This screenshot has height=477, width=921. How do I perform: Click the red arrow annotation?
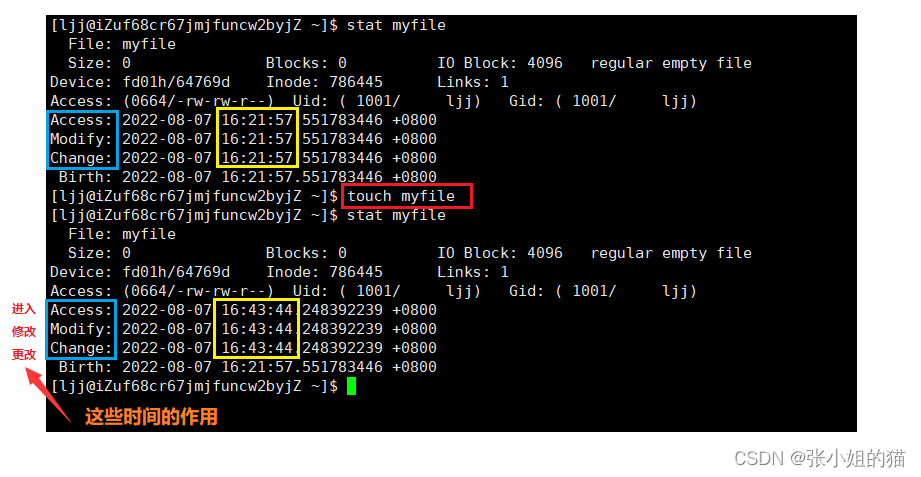(49, 395)
